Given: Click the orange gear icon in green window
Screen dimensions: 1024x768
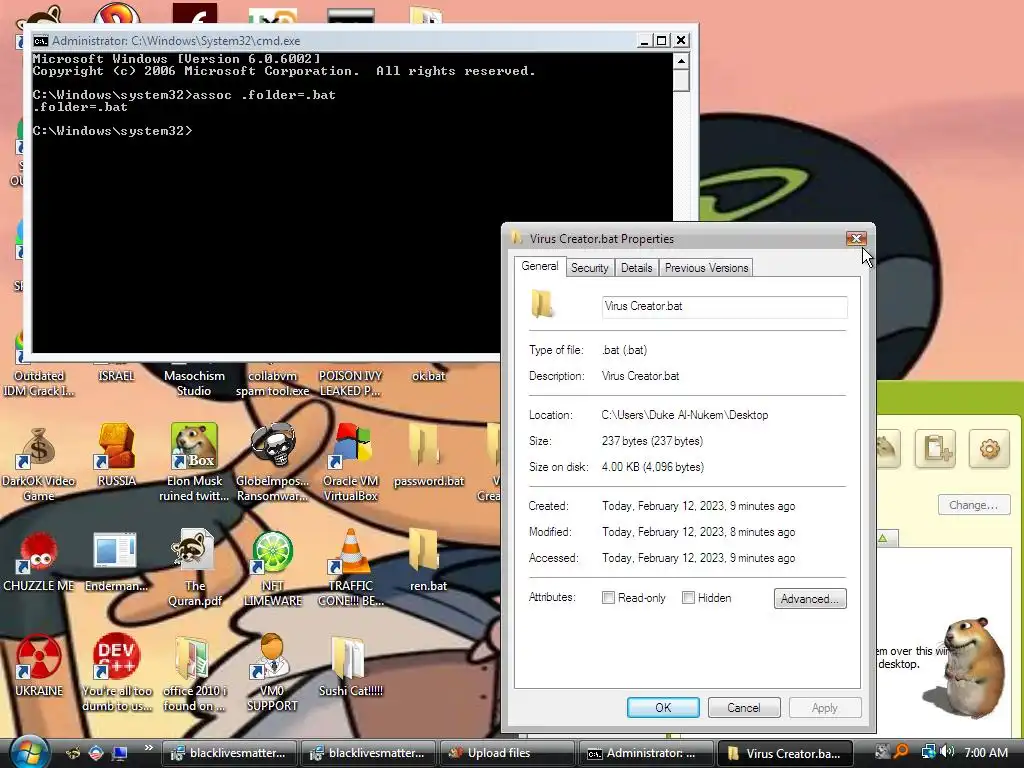Looking at the screenshot, I should click(x=989, y=449).
